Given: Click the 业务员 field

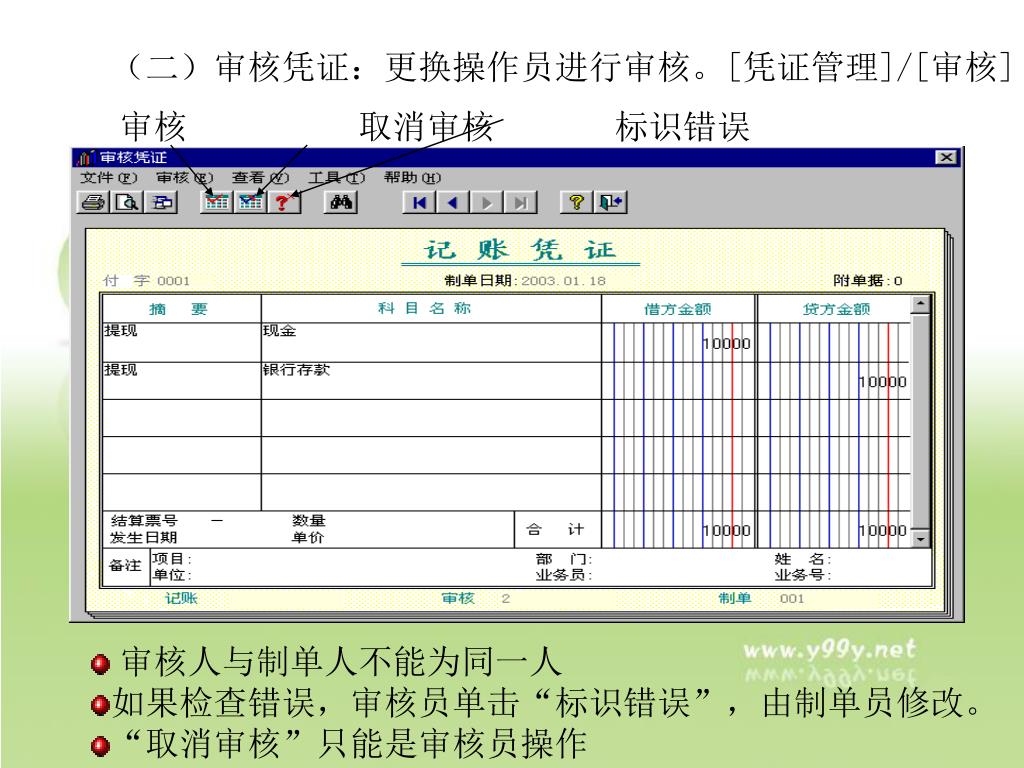Looking at the screenshot, I should pos(564,575).
